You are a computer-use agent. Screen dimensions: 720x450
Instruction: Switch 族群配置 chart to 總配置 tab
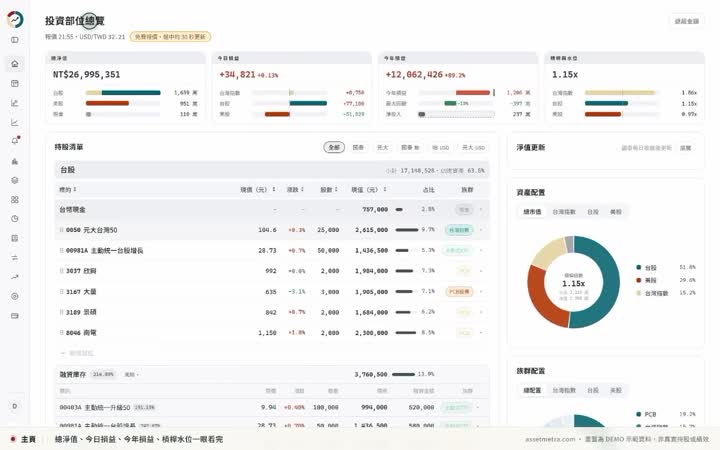click(x=532, y=390)
